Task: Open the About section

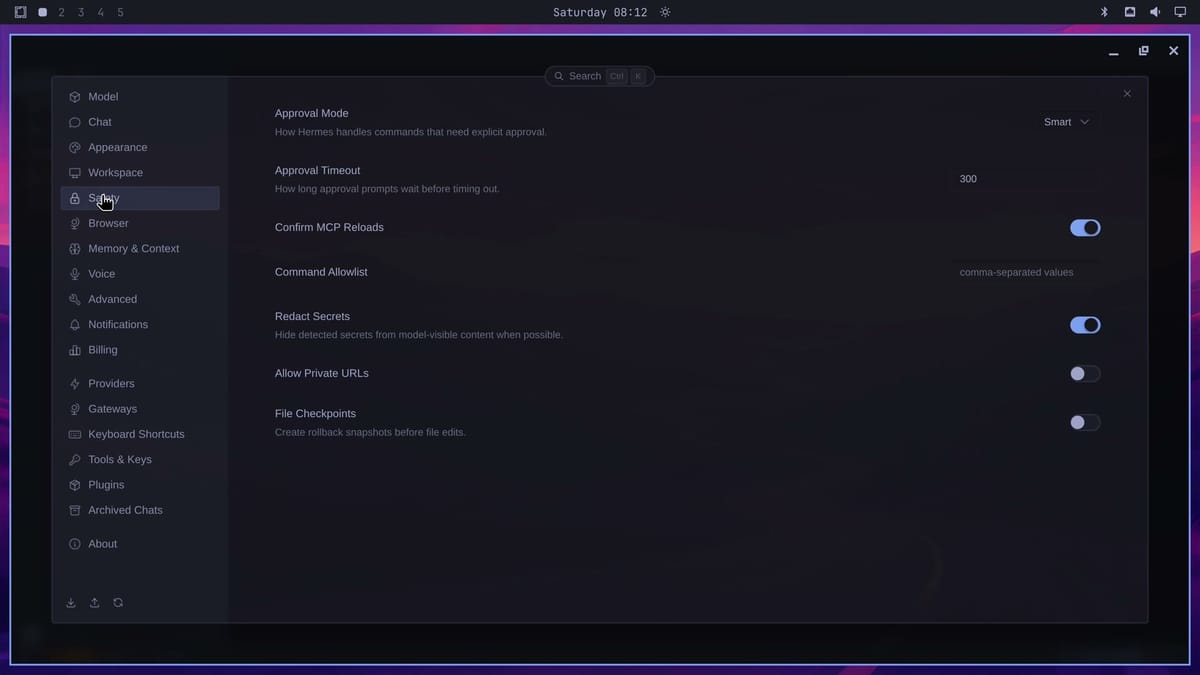Action: [x=140, y=544]
